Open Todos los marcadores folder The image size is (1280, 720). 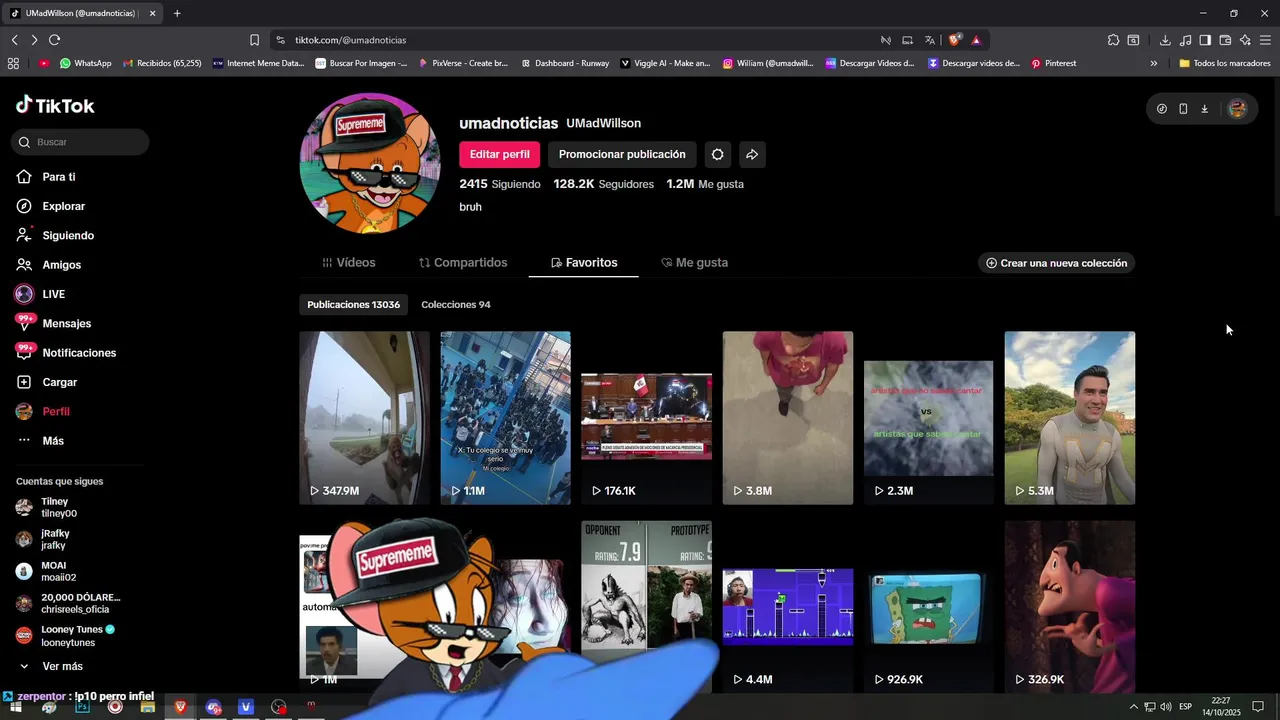1225,63
